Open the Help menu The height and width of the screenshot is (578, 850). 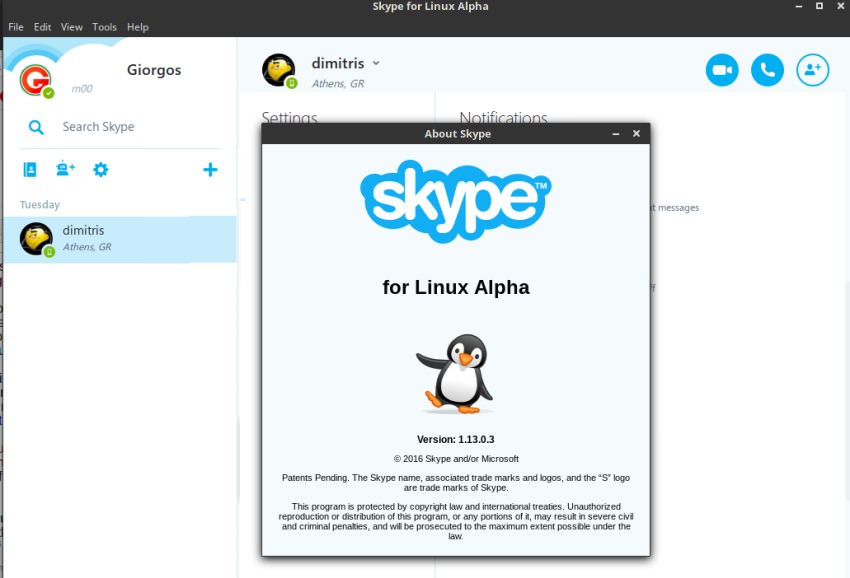[138, 27]
